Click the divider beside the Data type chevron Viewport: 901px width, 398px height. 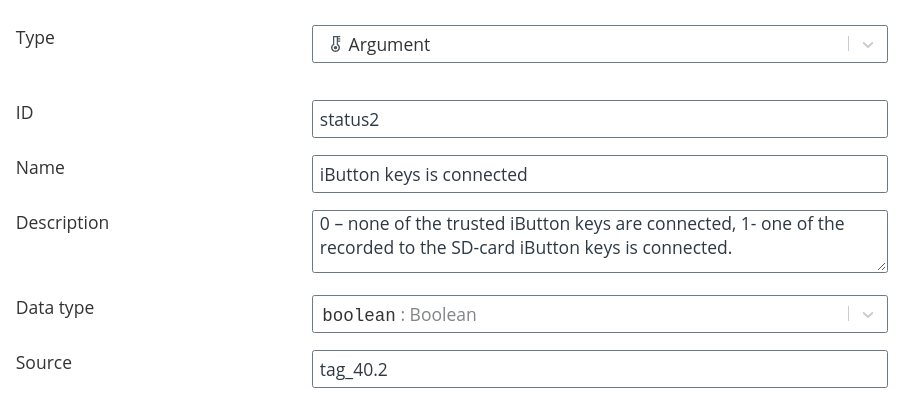coord(848,314)
